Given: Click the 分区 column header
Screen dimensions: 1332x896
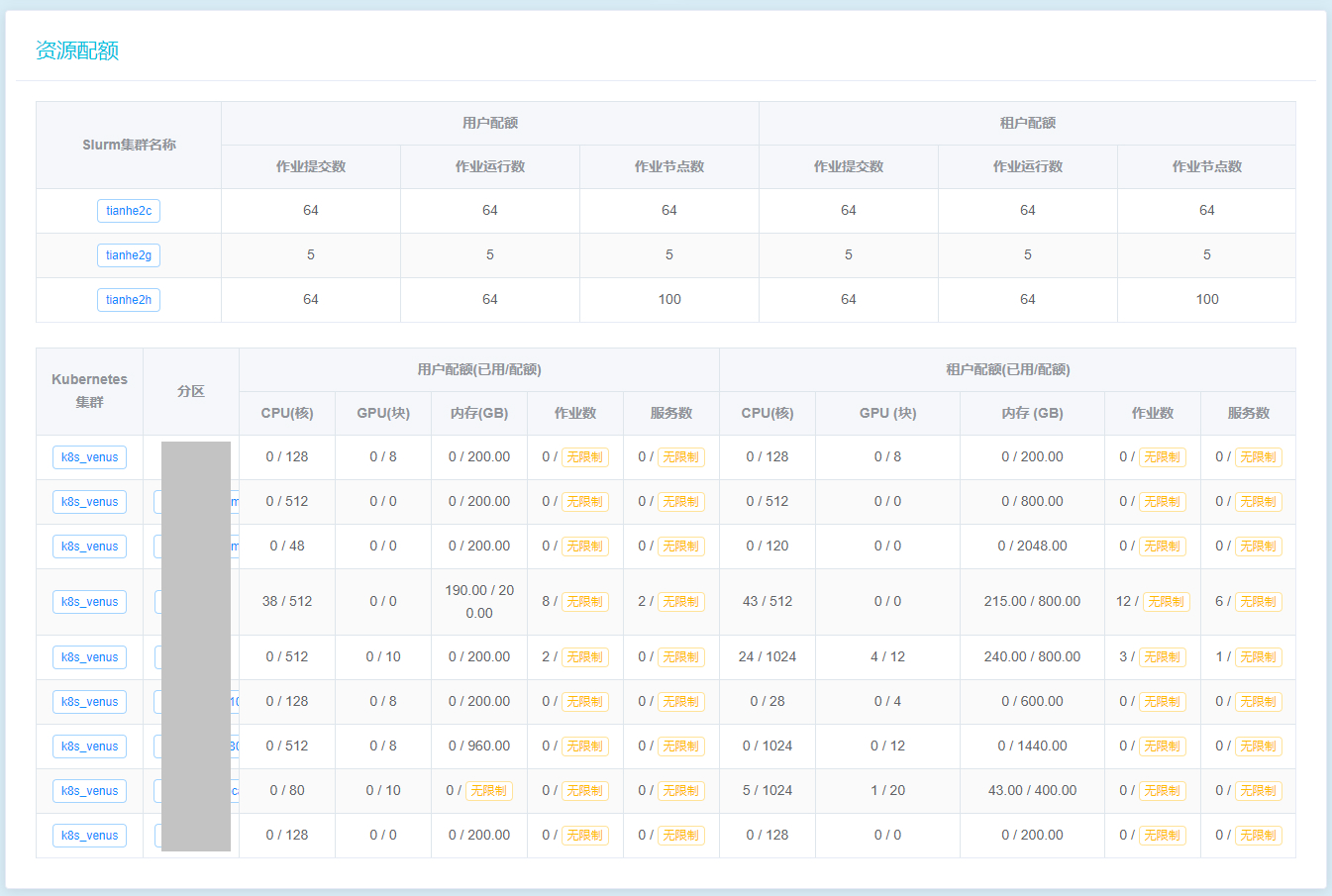Looking at the screenshot, I should click(x=191, y=391).
